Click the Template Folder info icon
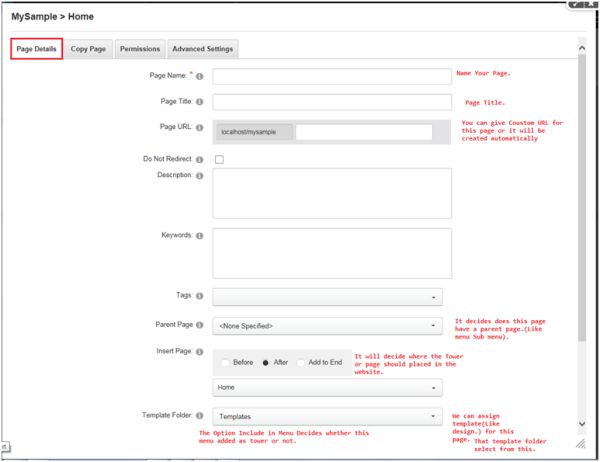The width and height of the screenshot is (600, 462). click(x=199, y=416)
